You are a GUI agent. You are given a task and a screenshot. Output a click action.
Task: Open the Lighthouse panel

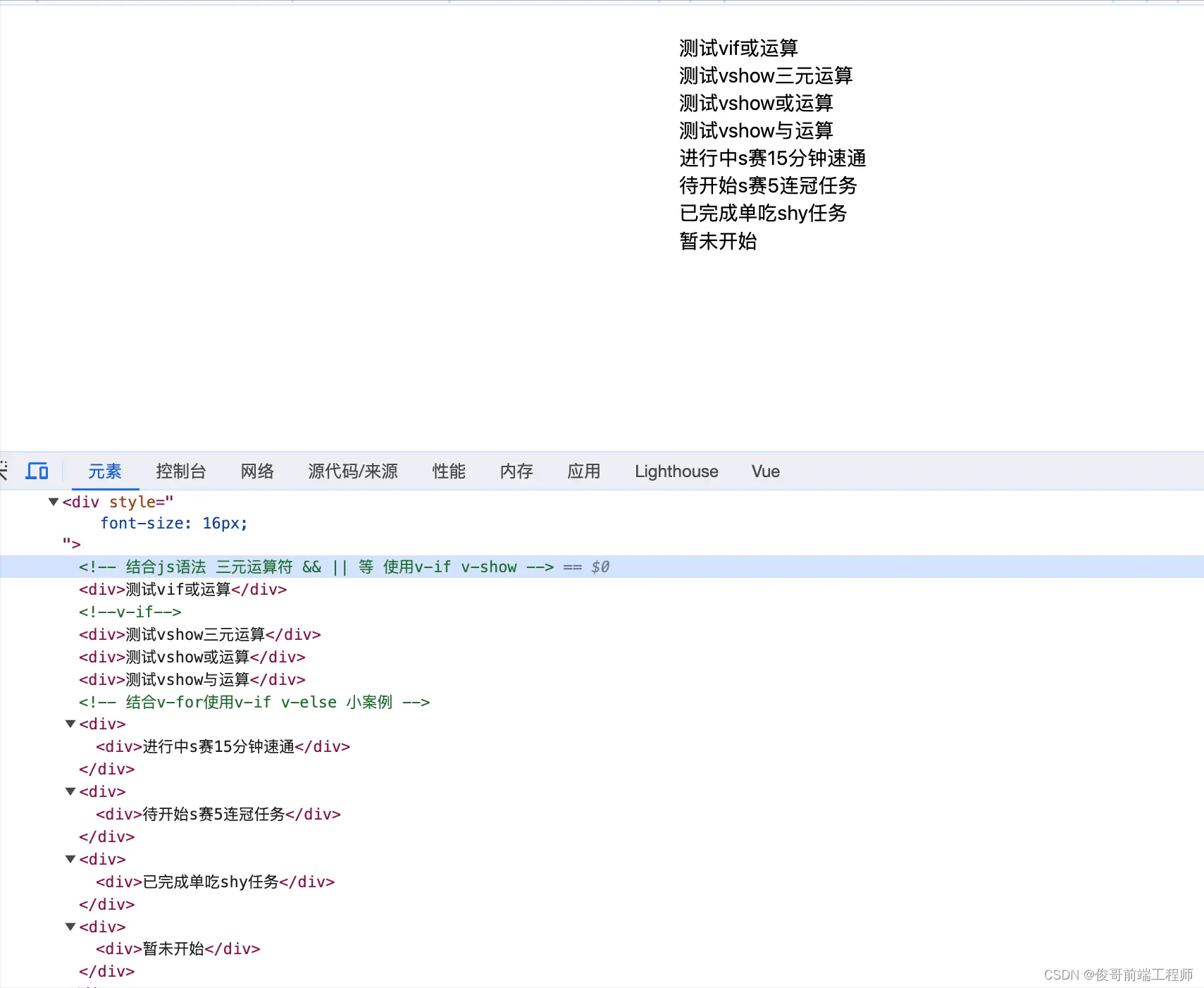pyautogui.click(x=676, y=472)
